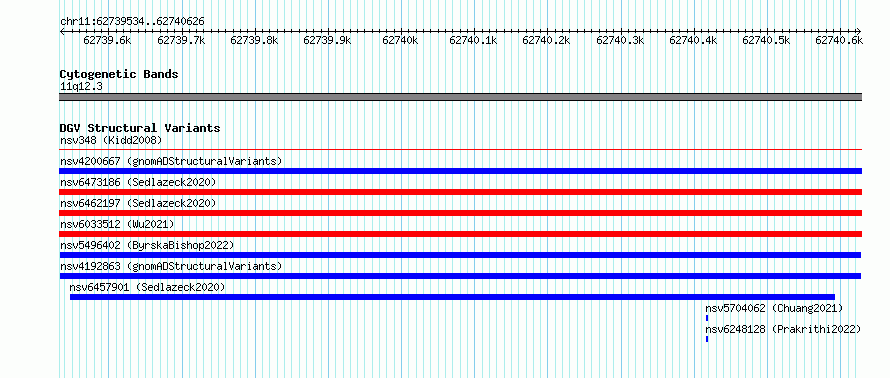Click the 62740.6k ruler tick label
Viewport: 890px width, 378px height.
(x=839, y=40)
